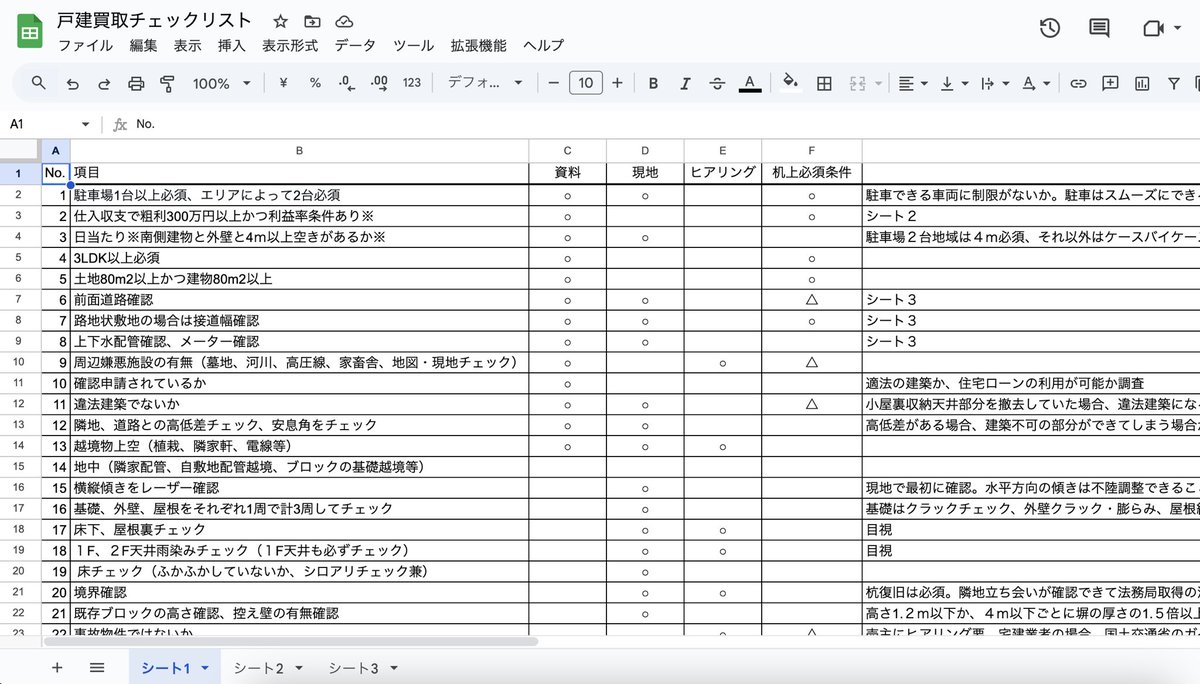1200x684 pixels.
Task: Select the paint format tool
Action: (167, 83)
